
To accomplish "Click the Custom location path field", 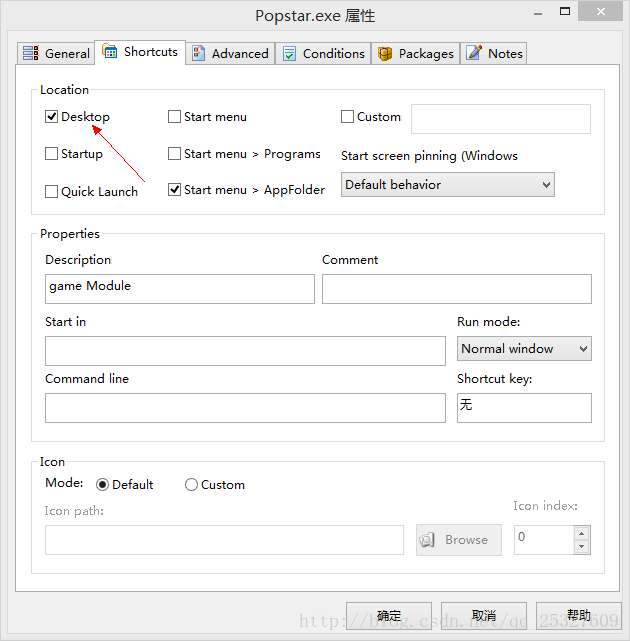I will click(x=501, y=119).
